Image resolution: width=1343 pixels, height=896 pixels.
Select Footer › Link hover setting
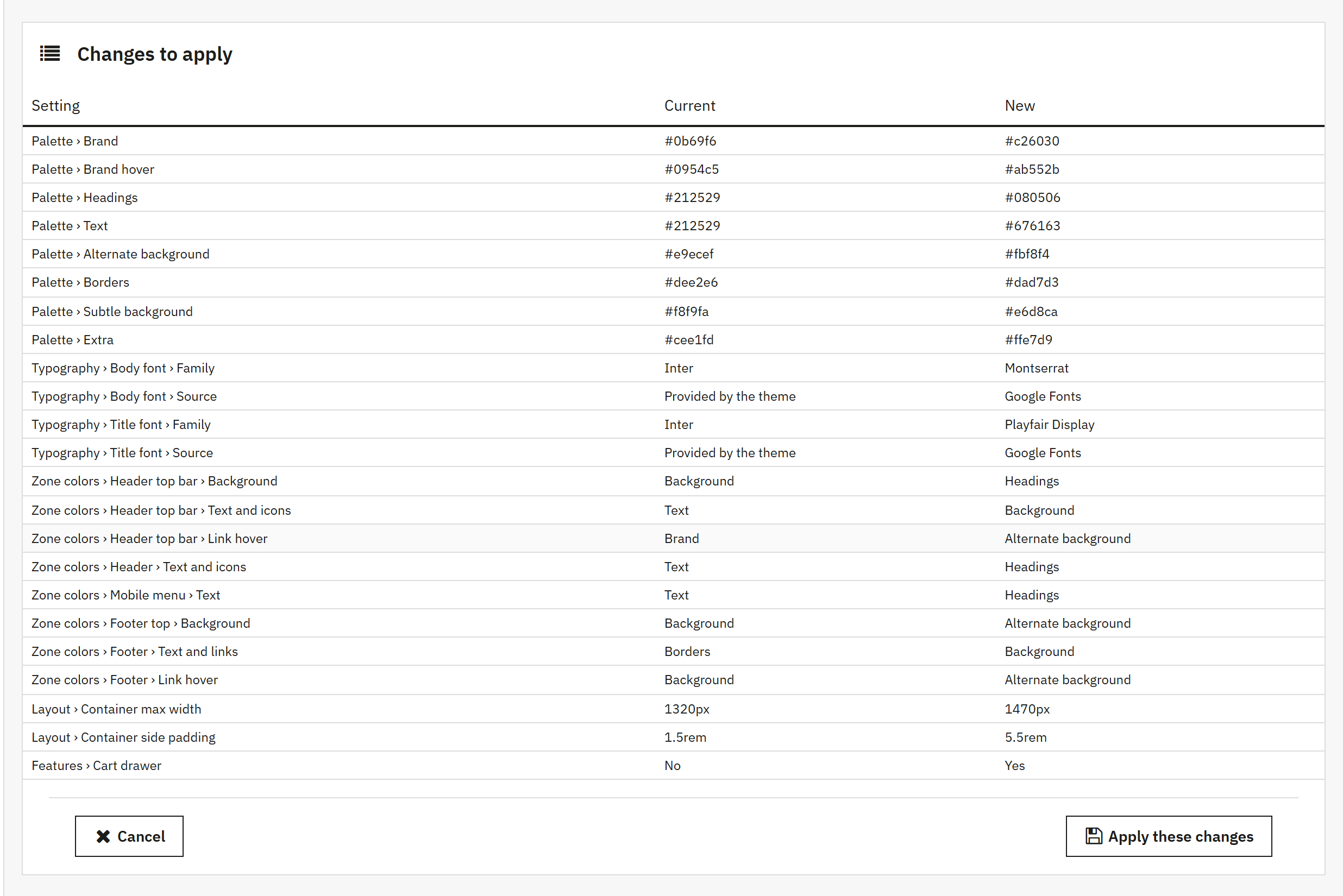124,680
